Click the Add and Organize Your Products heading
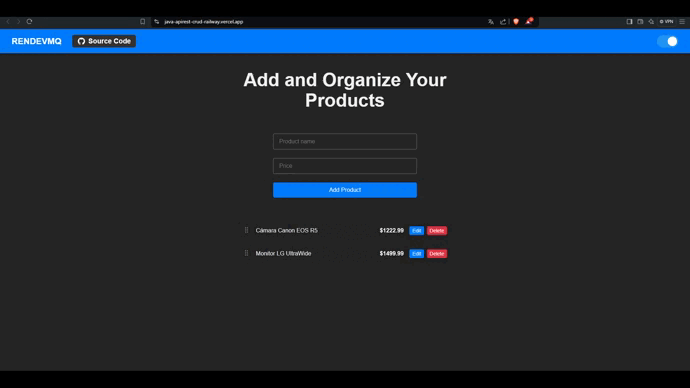Image resolution: width=690 pixels, height=388 pixels. tap(345, 90)
